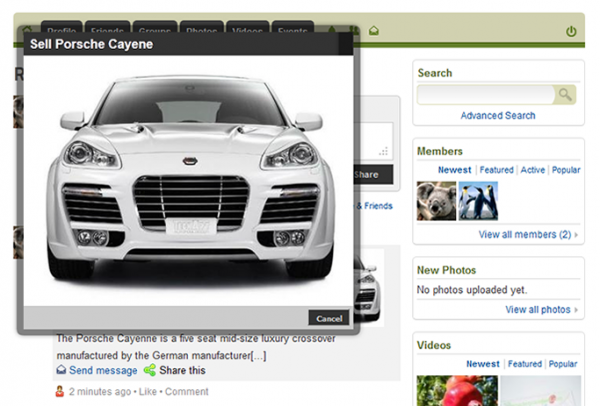
Task: Click the search magnifier icon
Action: pyautogui.click(x=566, y=95)
